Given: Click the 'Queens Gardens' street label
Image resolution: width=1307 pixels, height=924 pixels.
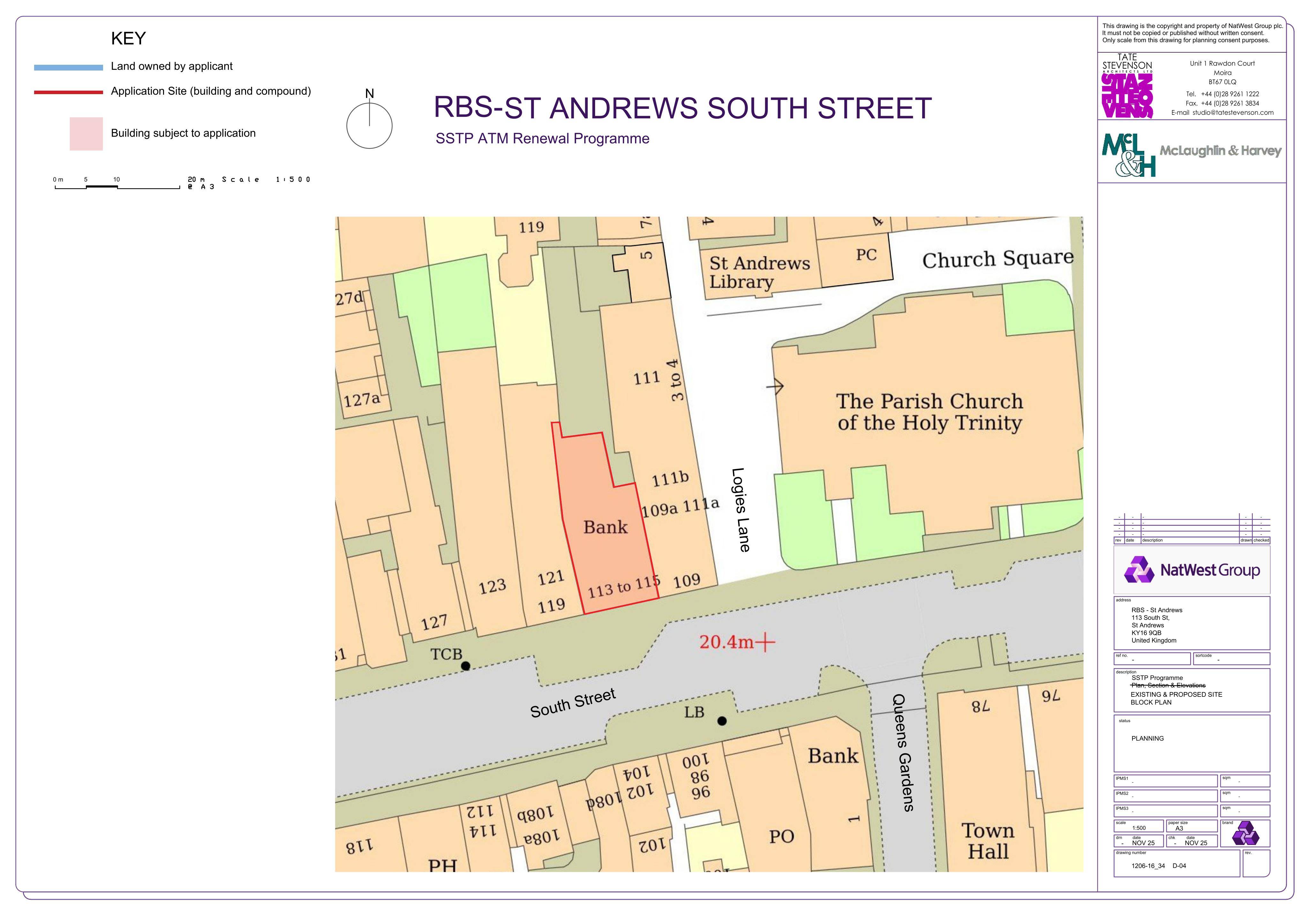Looking at the screenshot, I should [x=903, y=753].
